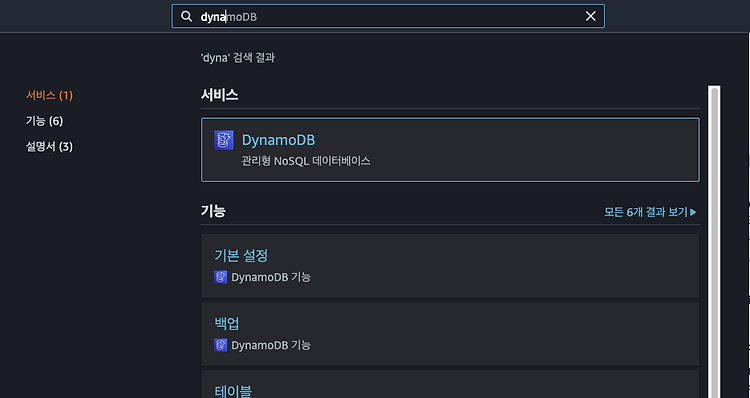Clear the search box with the X icon
750x398 pixels.
[591, 16]
